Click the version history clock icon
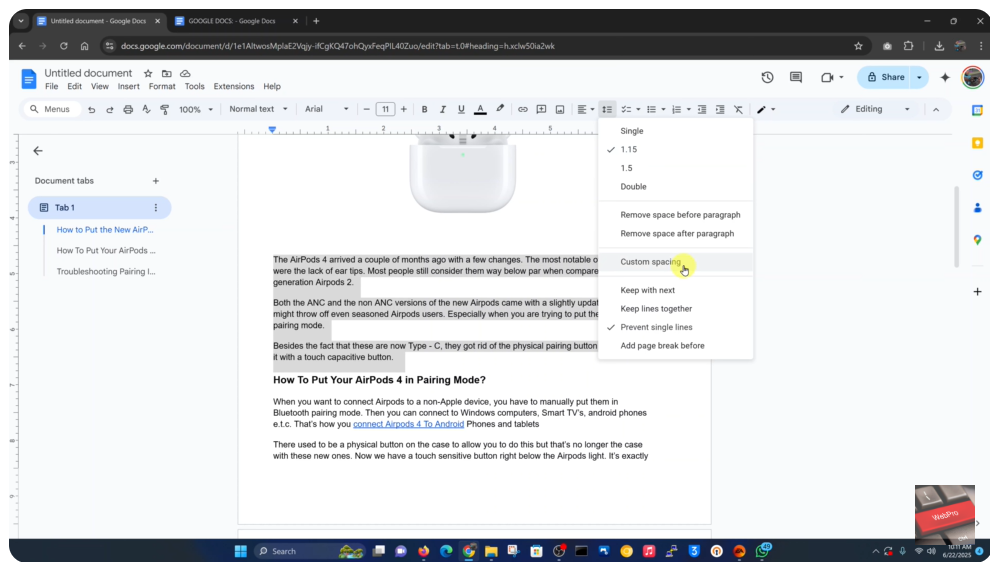 coord(767,77)
